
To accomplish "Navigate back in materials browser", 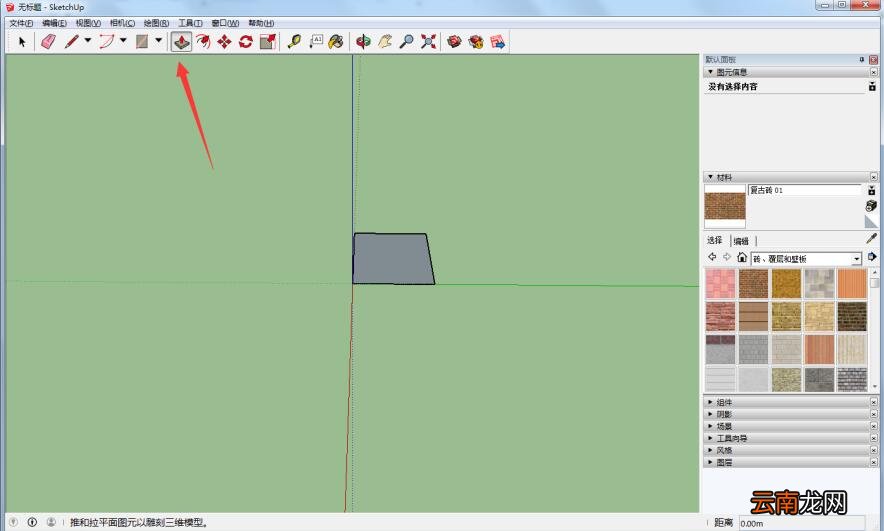I will coord(712,257).
